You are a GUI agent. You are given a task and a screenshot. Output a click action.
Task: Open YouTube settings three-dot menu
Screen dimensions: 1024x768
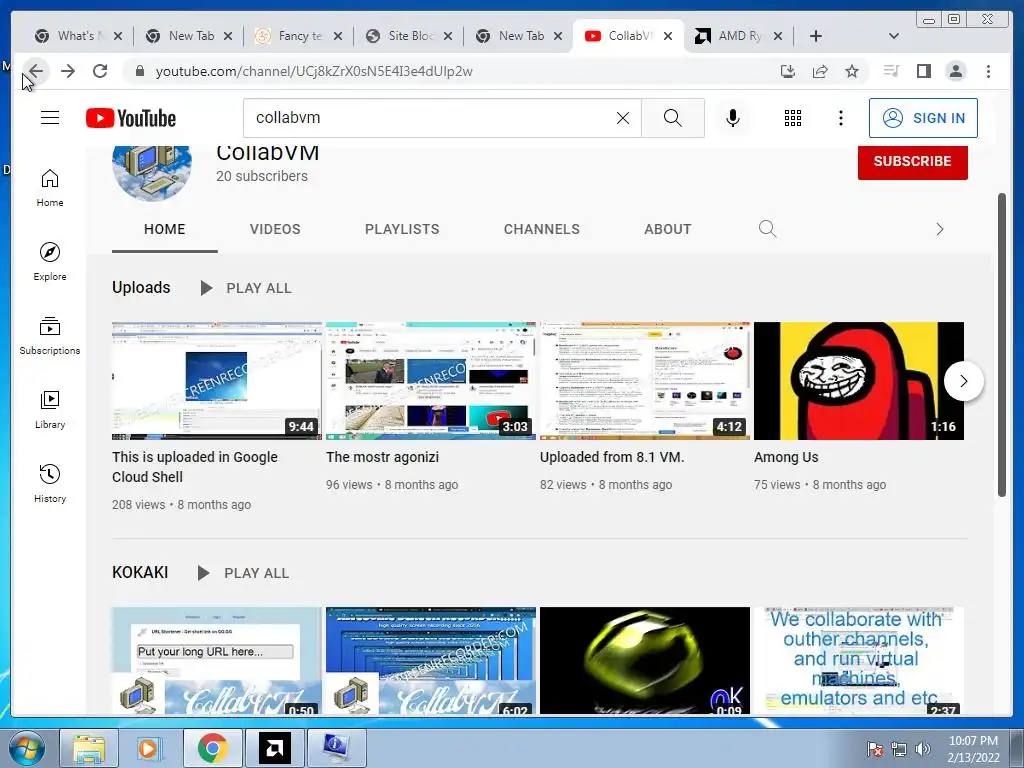click(x=841, y=118)
